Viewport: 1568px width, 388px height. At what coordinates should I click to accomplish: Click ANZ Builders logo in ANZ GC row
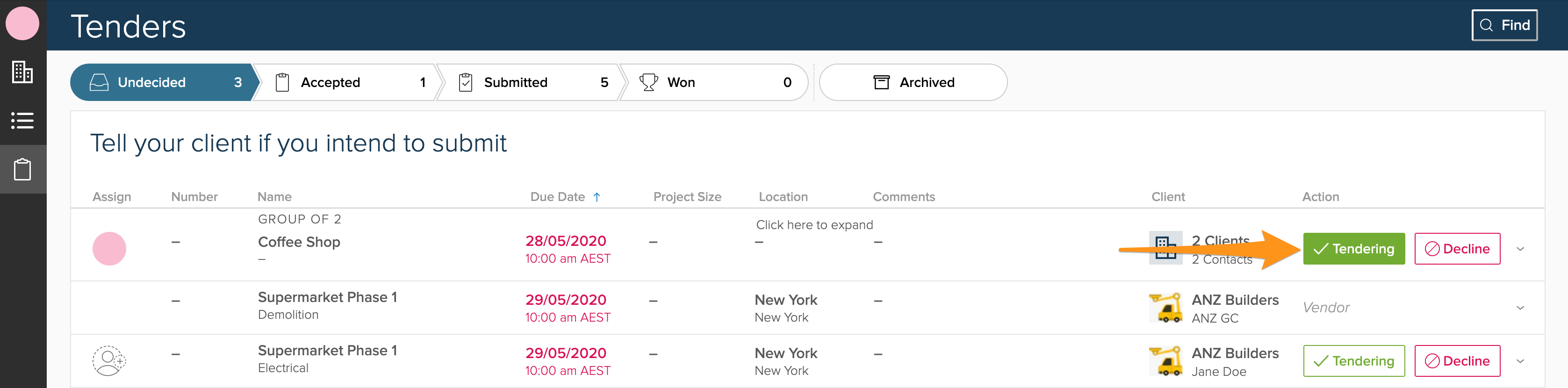tap(1165, 308)
